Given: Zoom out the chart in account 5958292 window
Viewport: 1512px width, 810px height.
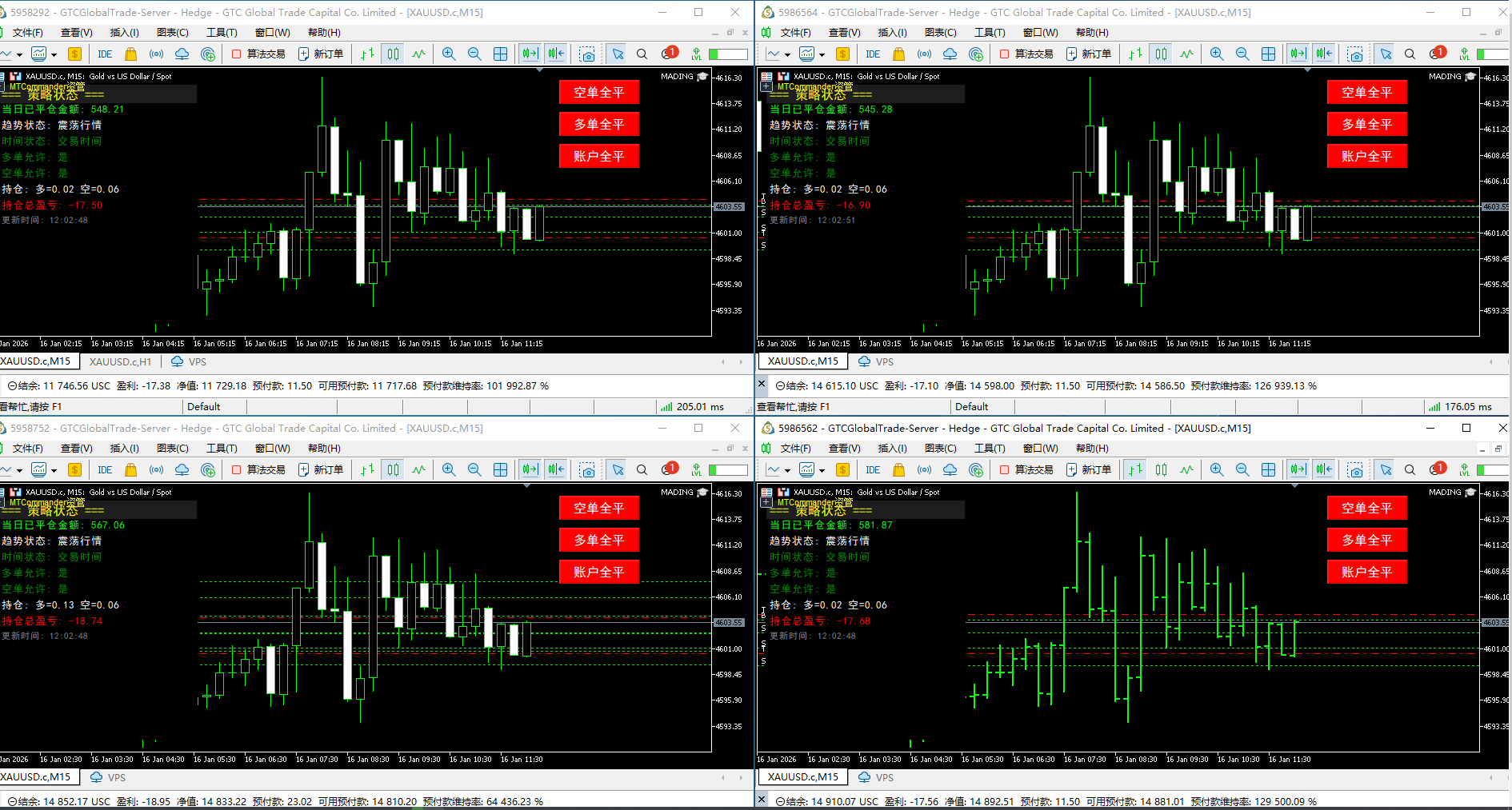Looking at the screenshot, I should [474, 54].
